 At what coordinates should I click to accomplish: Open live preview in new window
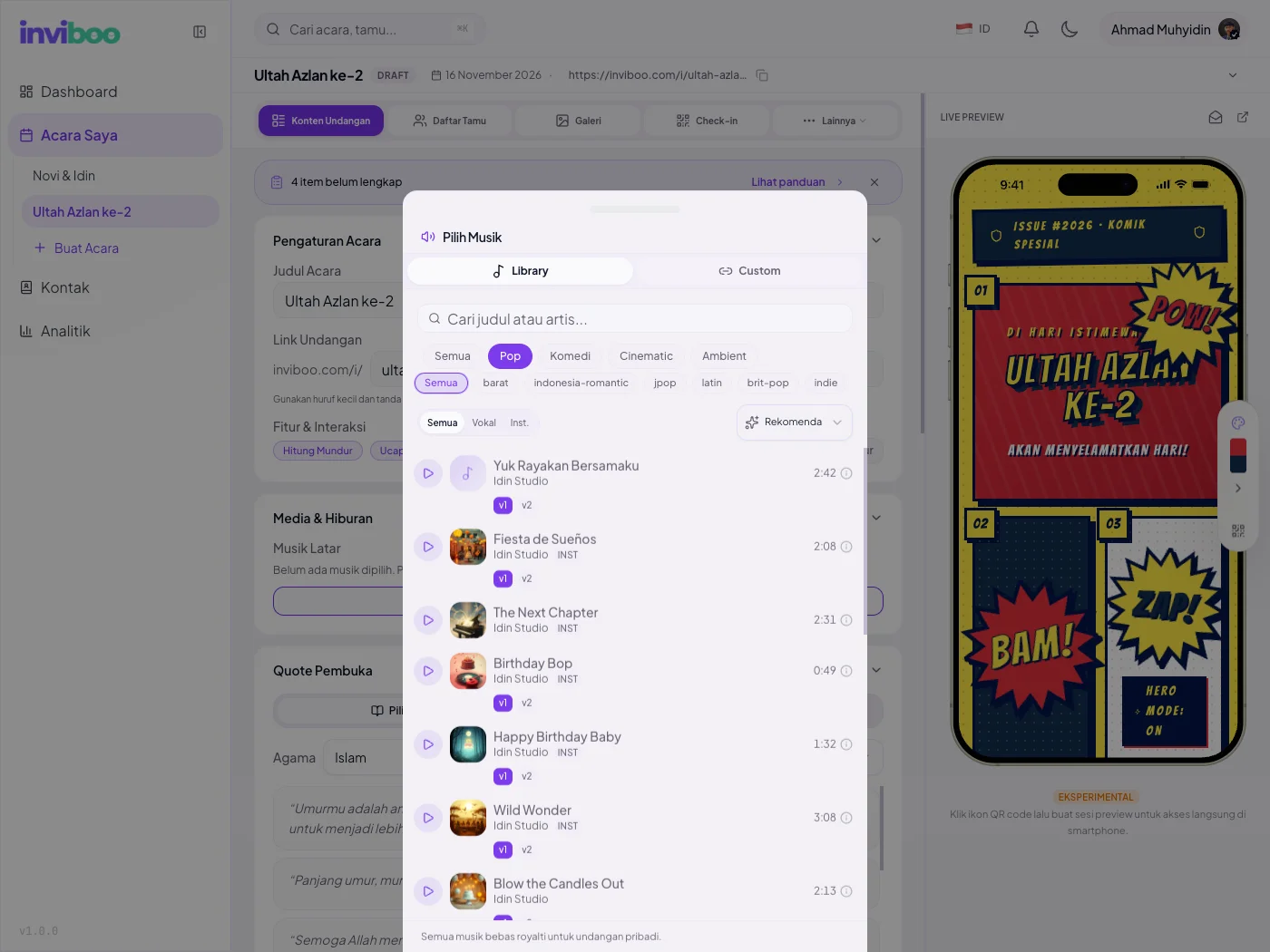click(x=1243, y=117)
